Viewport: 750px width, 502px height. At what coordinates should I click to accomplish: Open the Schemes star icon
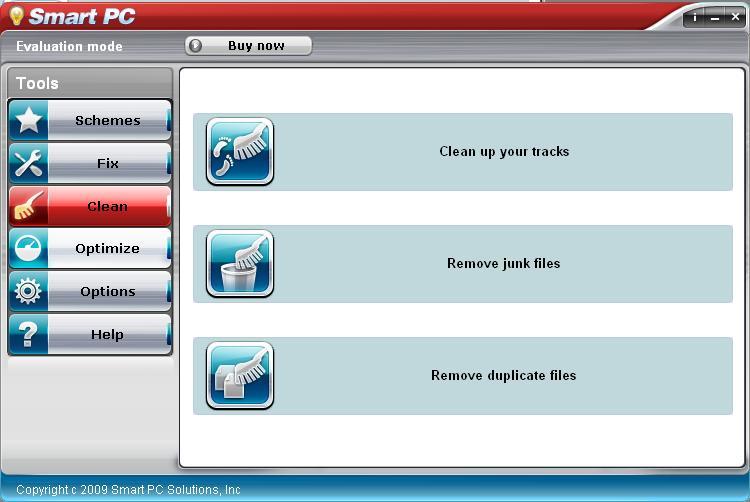point(29,120)
